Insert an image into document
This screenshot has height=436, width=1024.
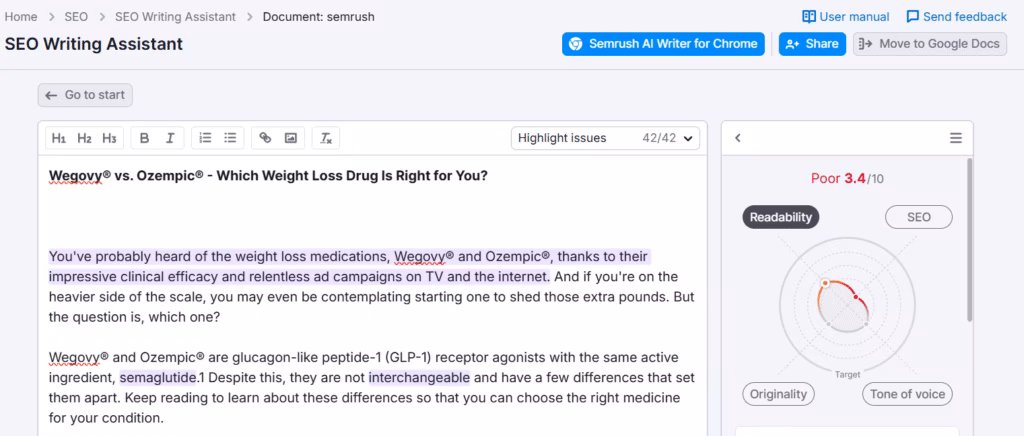(x=290, y=138)
